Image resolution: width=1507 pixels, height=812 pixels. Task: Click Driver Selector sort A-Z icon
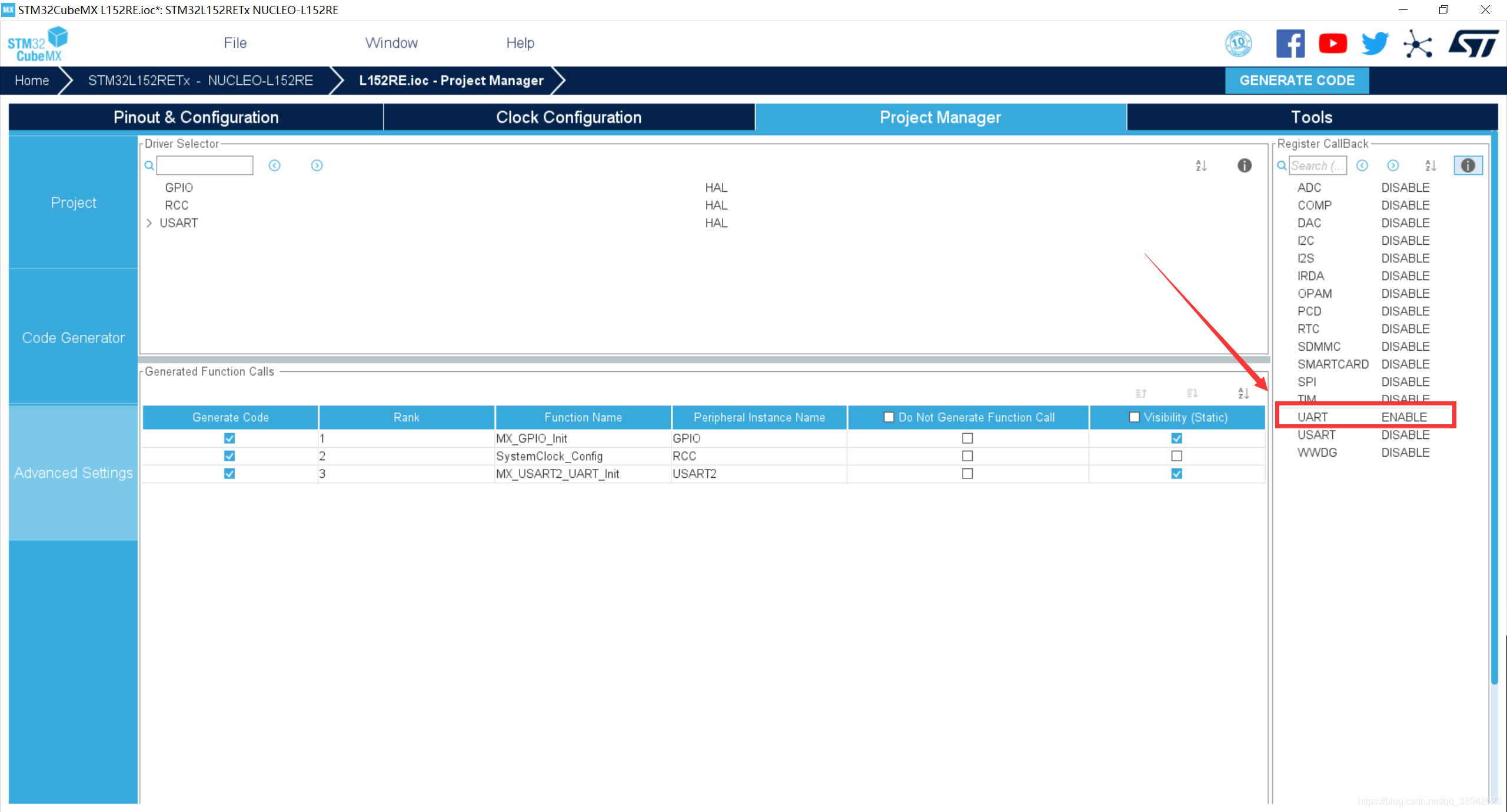1201,165
